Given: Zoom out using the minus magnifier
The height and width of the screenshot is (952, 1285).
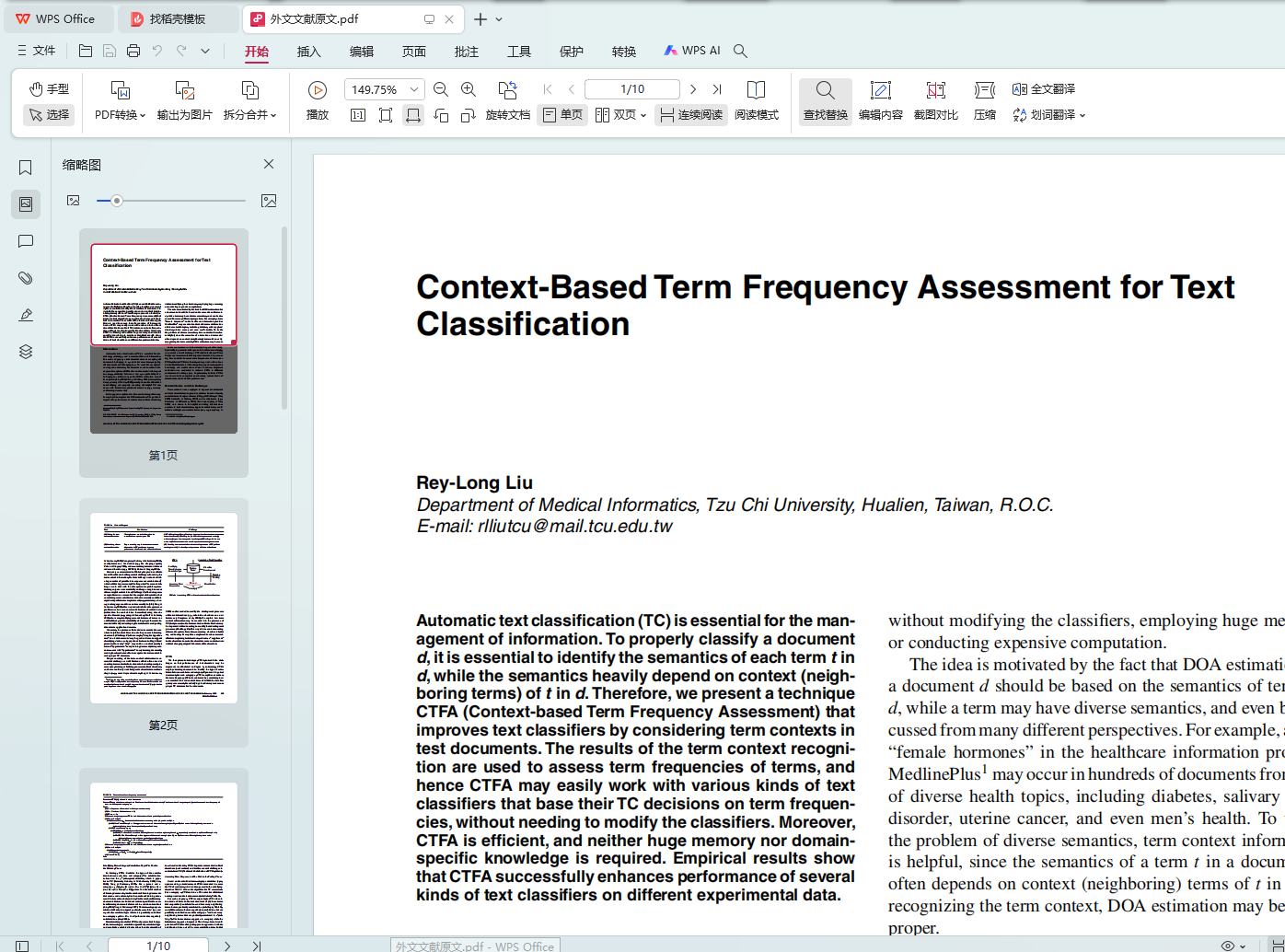Looking at the screenshot, I should 441,89.
